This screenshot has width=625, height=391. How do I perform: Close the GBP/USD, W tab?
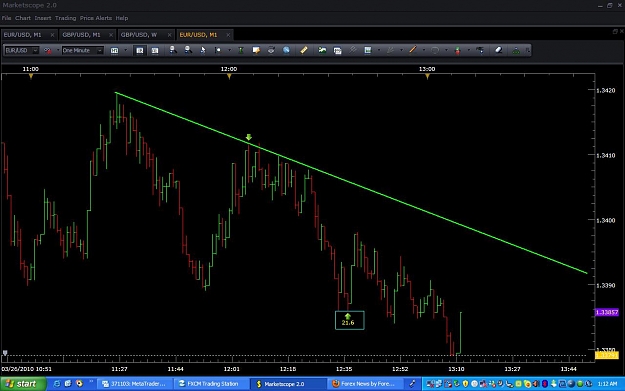click(169, 35)
